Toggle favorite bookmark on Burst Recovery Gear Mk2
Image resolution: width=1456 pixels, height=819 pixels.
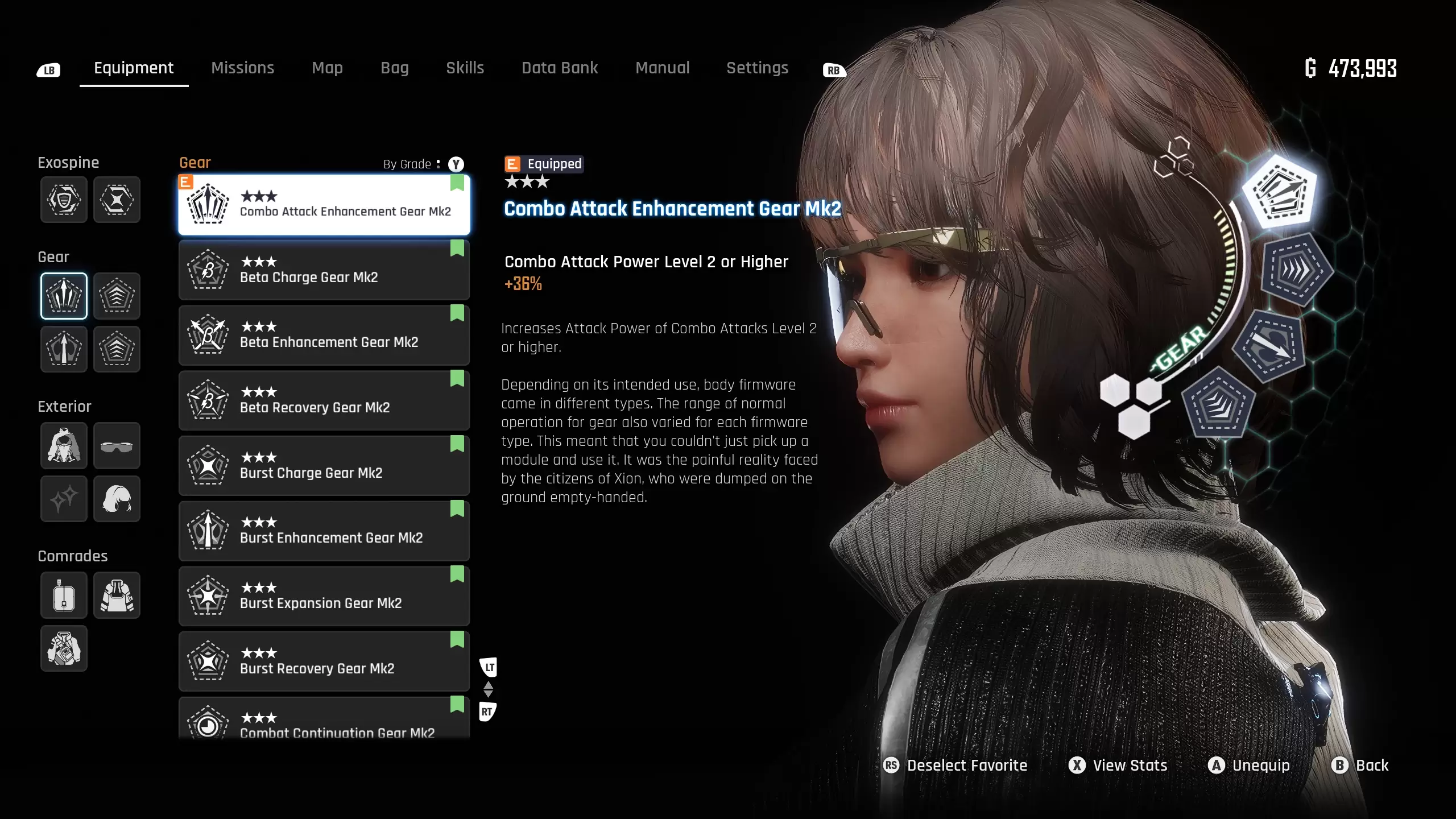pos(457,639)
